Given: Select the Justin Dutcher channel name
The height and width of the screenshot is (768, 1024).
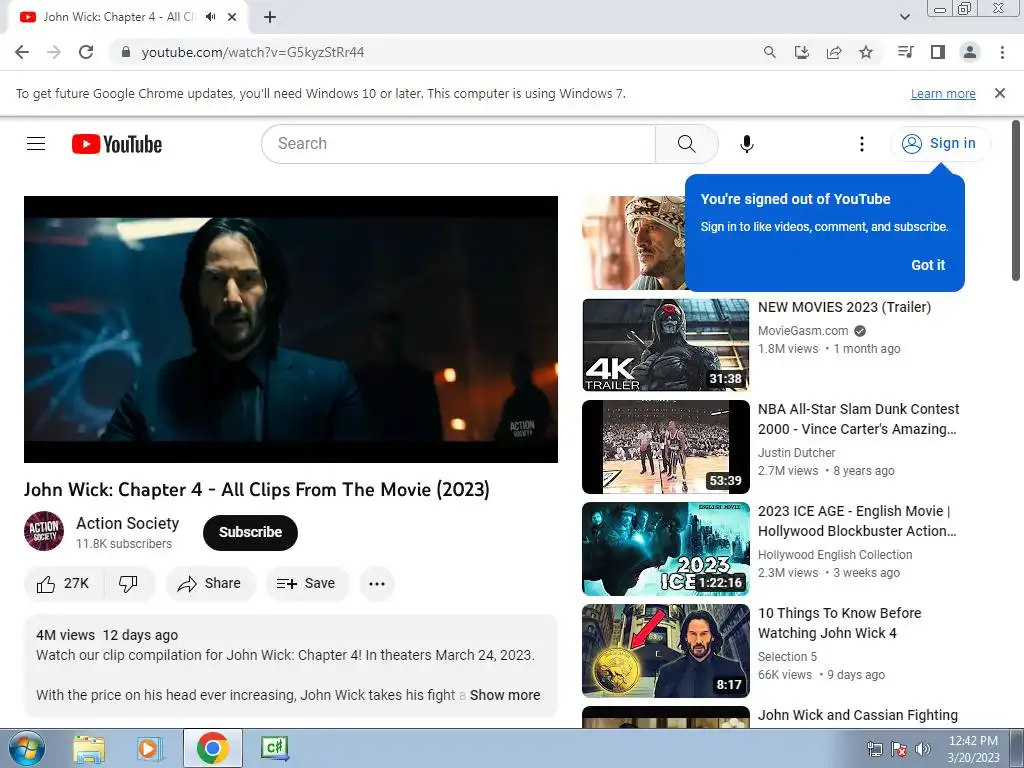Looking at the screenshot, I should pos(796,453).
